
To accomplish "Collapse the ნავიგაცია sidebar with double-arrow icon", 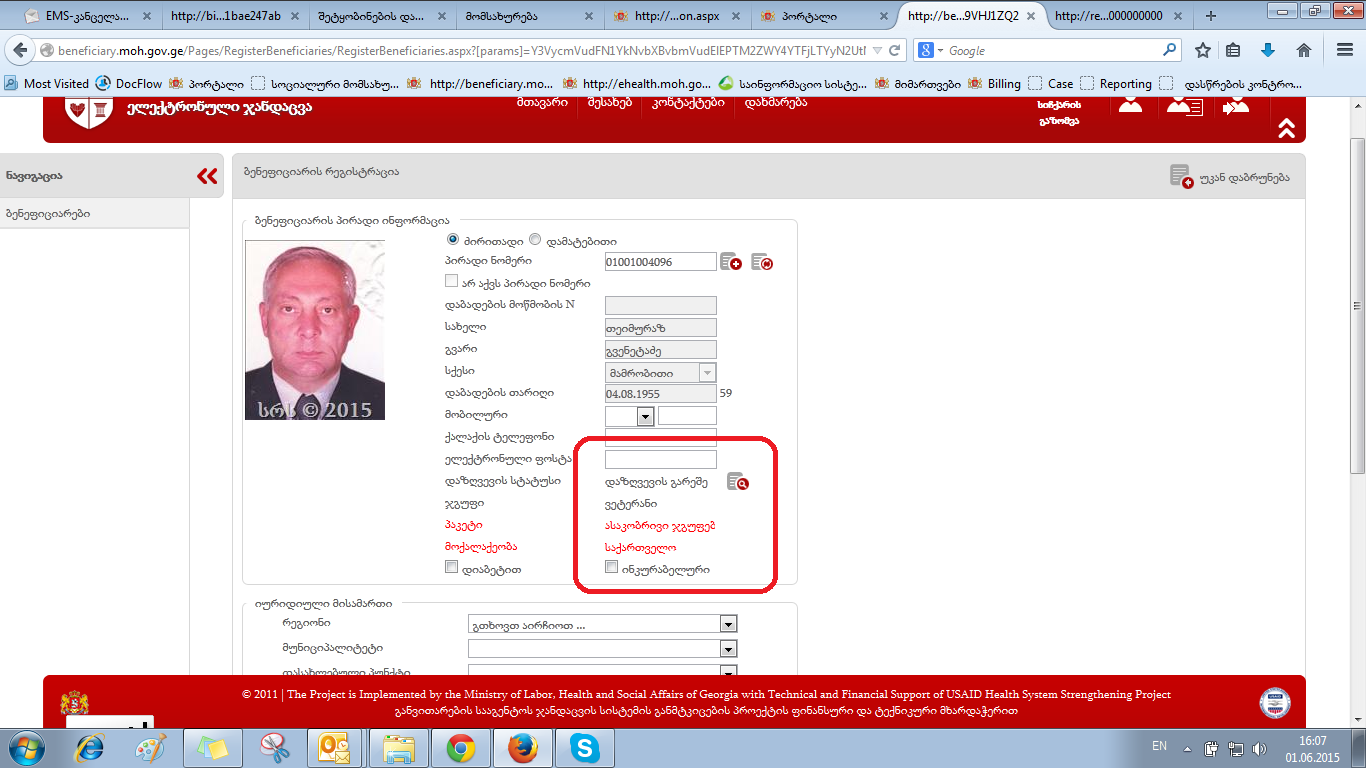I will point(207,176).
